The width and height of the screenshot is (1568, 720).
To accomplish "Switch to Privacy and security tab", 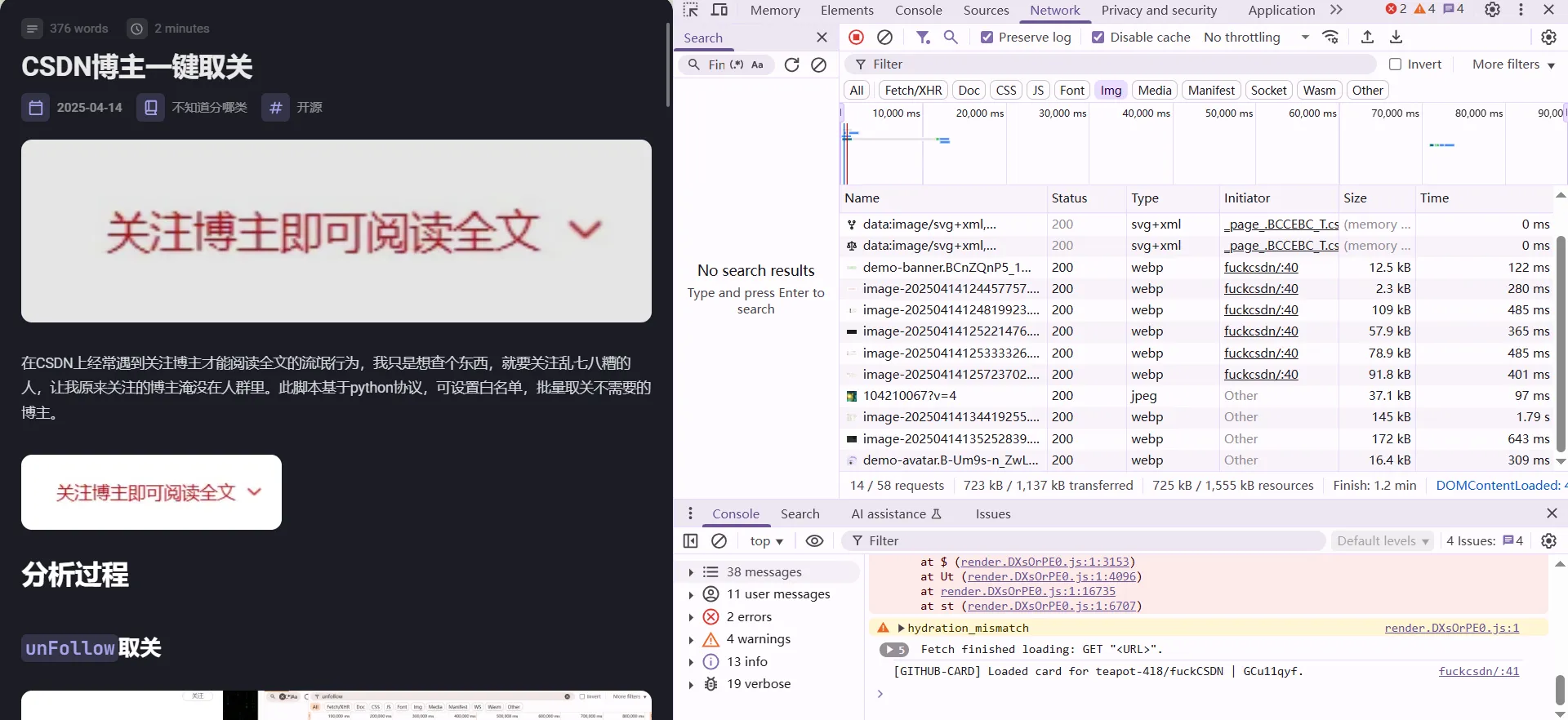I will point(1159,10).
